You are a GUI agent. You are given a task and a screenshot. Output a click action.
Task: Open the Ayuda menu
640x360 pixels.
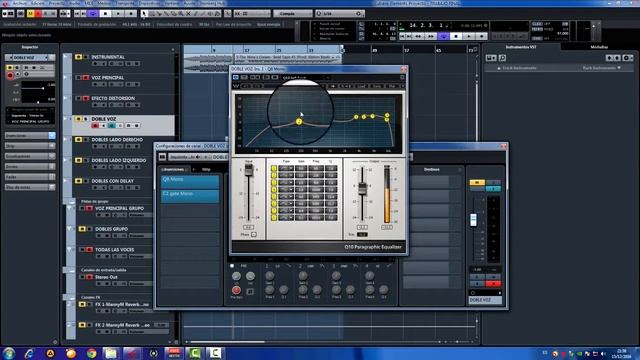[189, 3]
